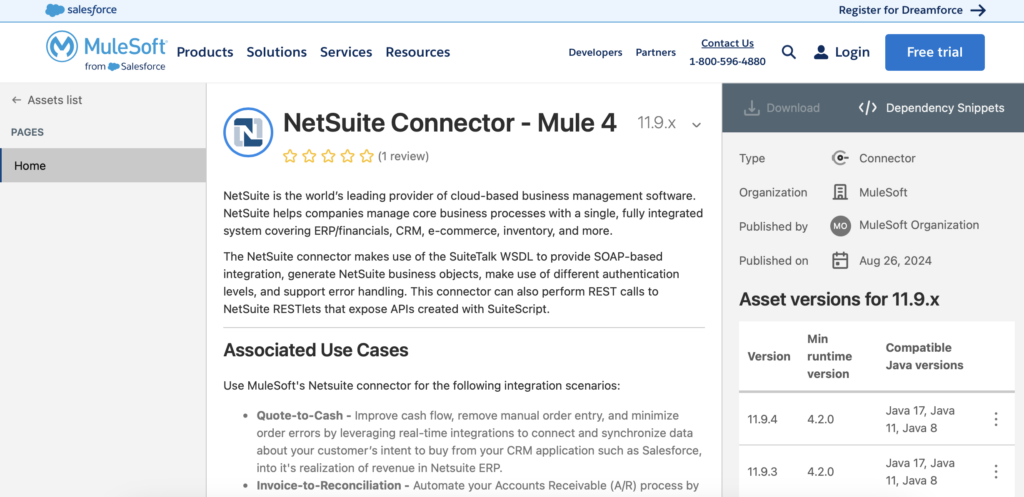Image resolution: width=1024 pixels, height=497 pixels.
Task: Click the Associated Use Cases heading
Action: pyautogui.click(x=316, y=350)
